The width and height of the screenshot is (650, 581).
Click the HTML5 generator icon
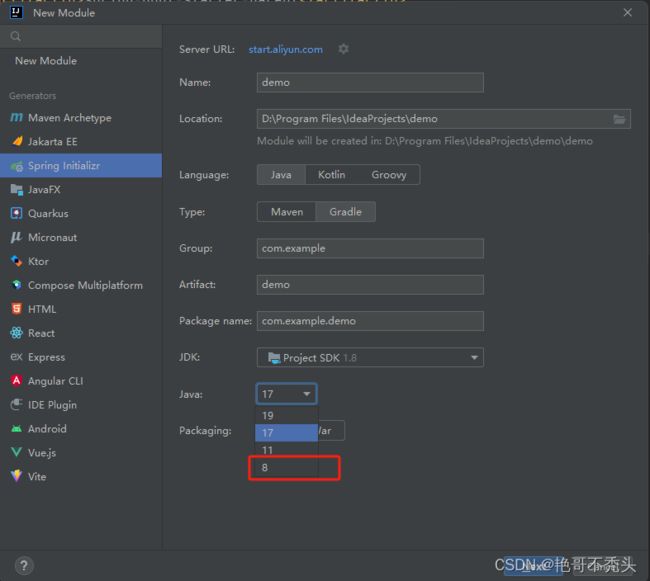(x=17, y=309)
